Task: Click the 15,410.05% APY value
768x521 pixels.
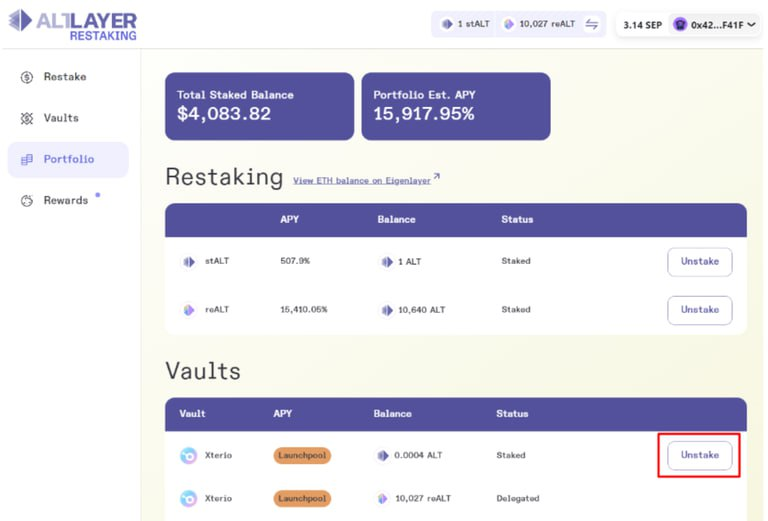Action: point(304,309)
